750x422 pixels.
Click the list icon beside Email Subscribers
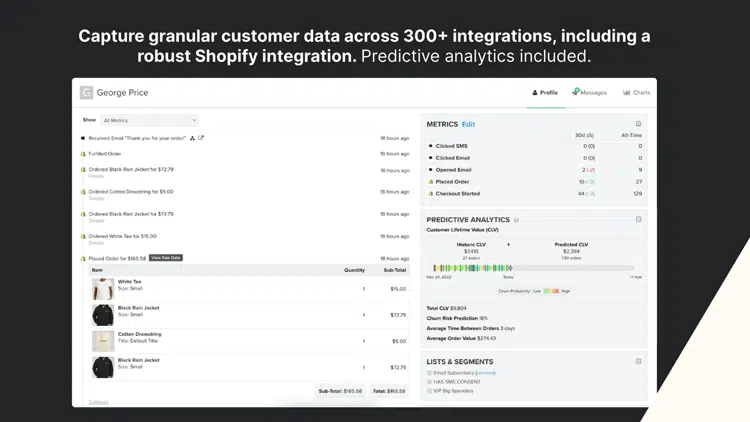430,373
